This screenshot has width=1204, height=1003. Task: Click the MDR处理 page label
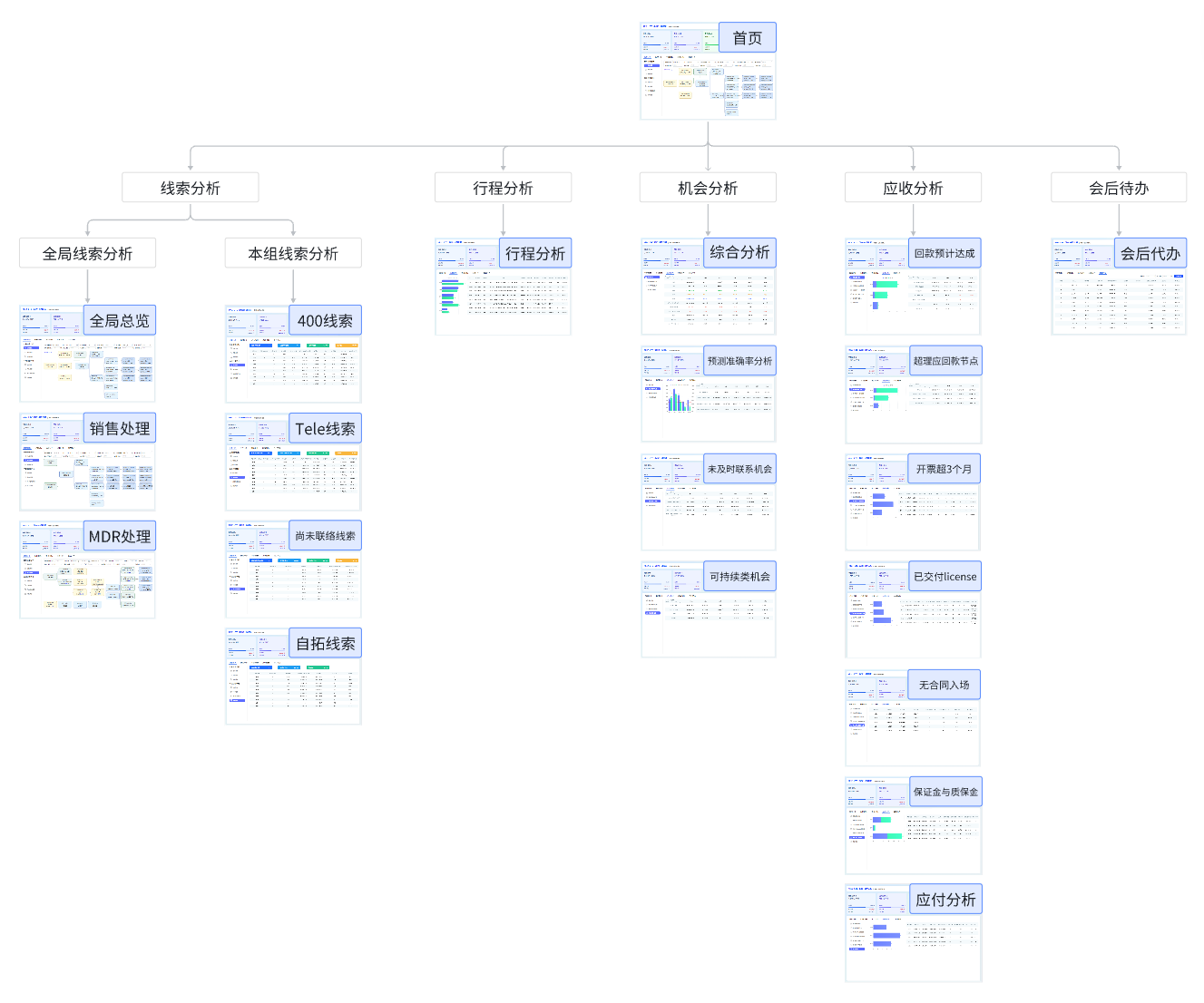pos(120,536)
